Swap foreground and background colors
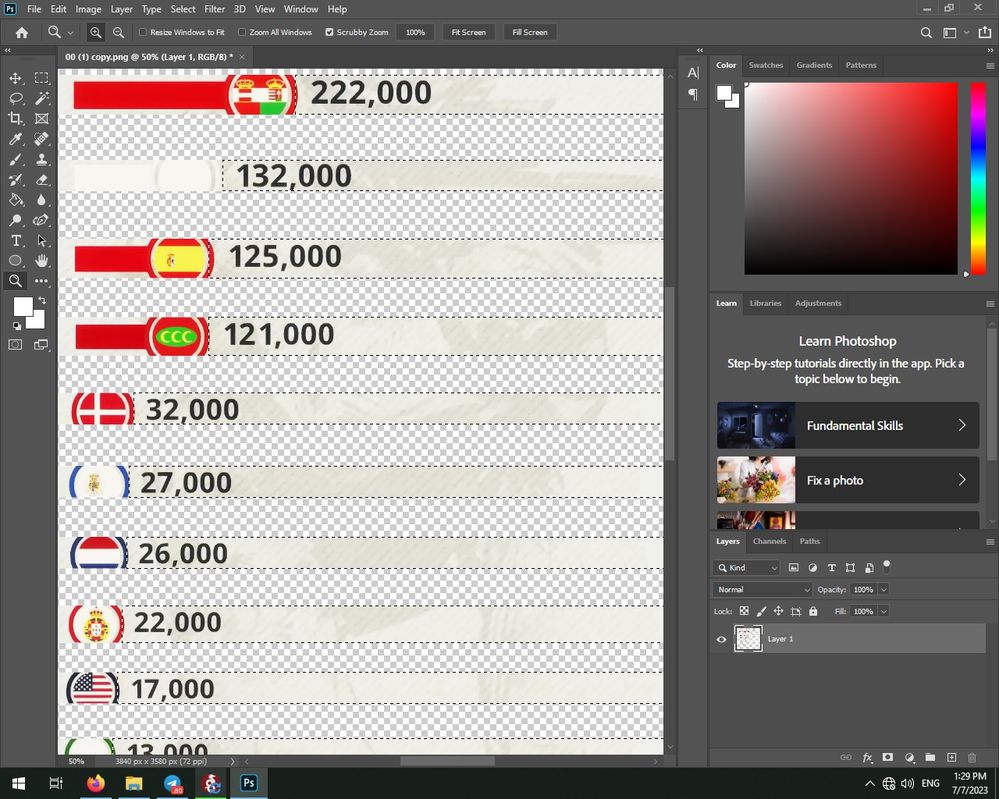Screen dimensions: 999x799 42,300
